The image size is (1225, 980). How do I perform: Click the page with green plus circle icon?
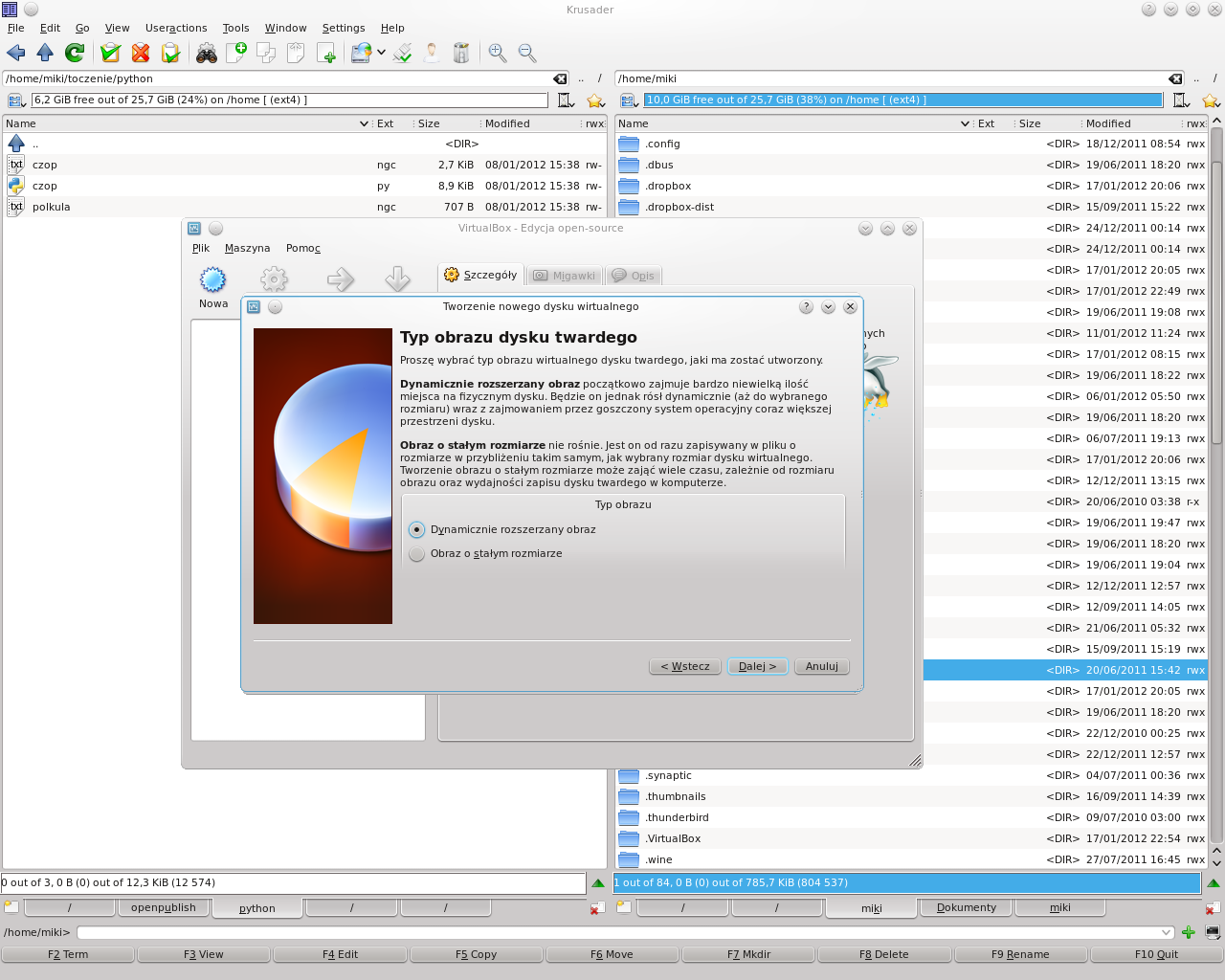(x=236, y=53)
